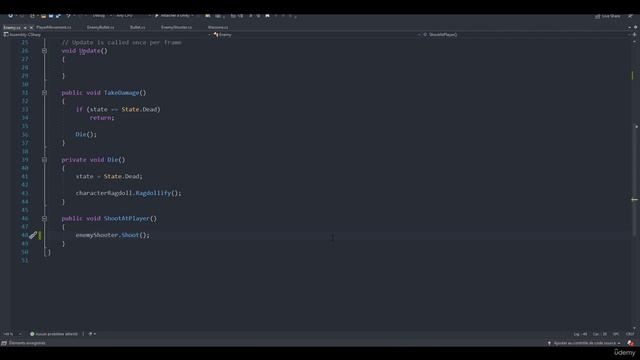Screen dimensions: 640x360
Task: Switch to the Bullet.cs tab
Action: point(138,27)
